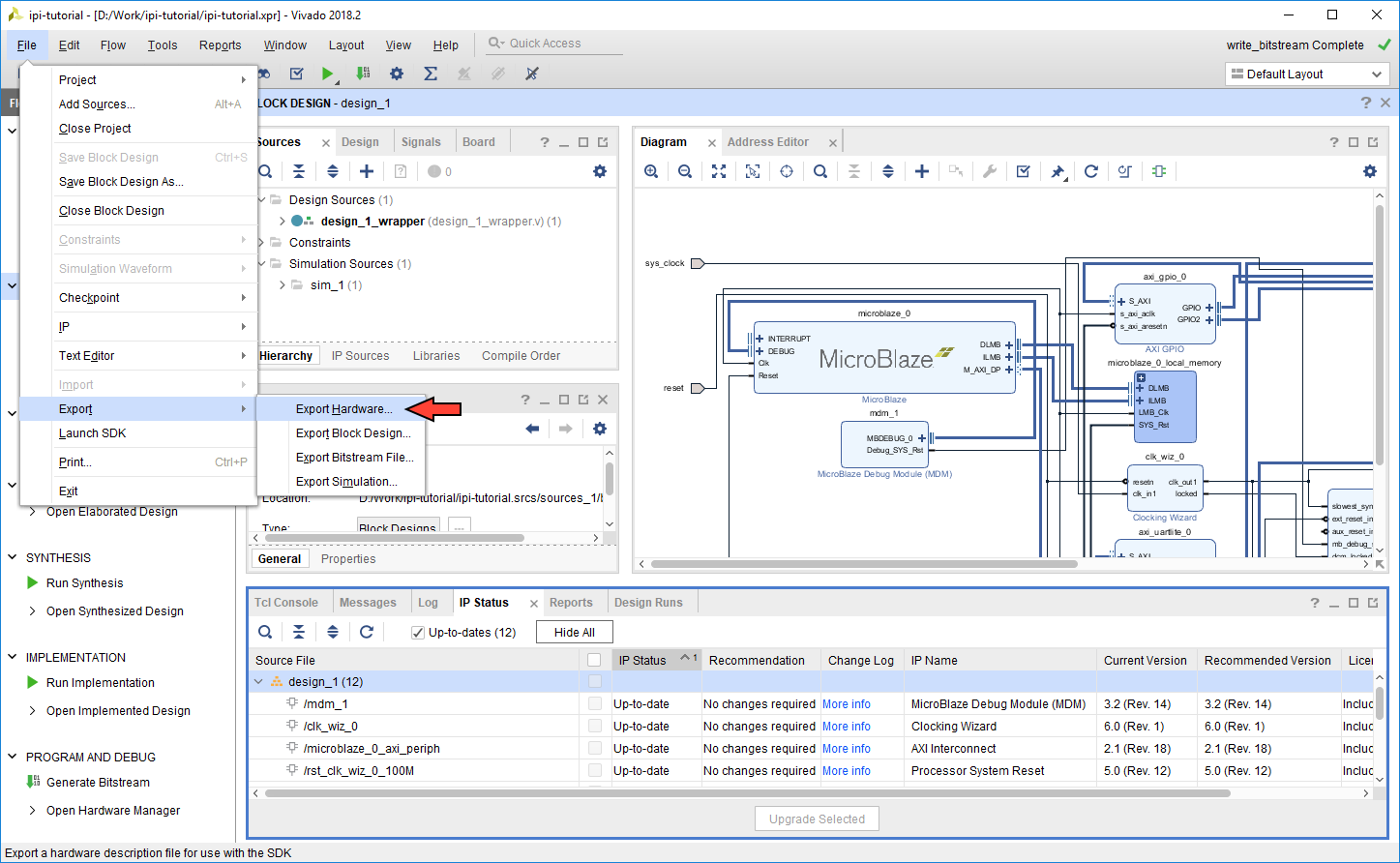Click the search icon in IP Status toolbar
Screen dimensions: 1400x863
tap(265, 632)
